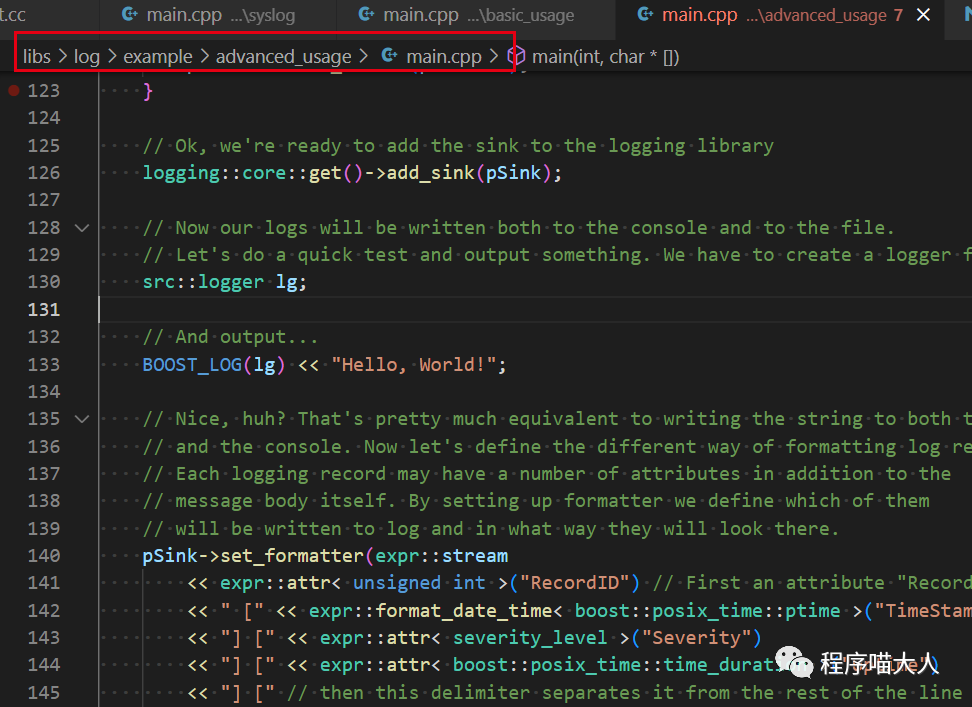Place cursor on empty line 131
972x707 pixels.
point(400,310)
